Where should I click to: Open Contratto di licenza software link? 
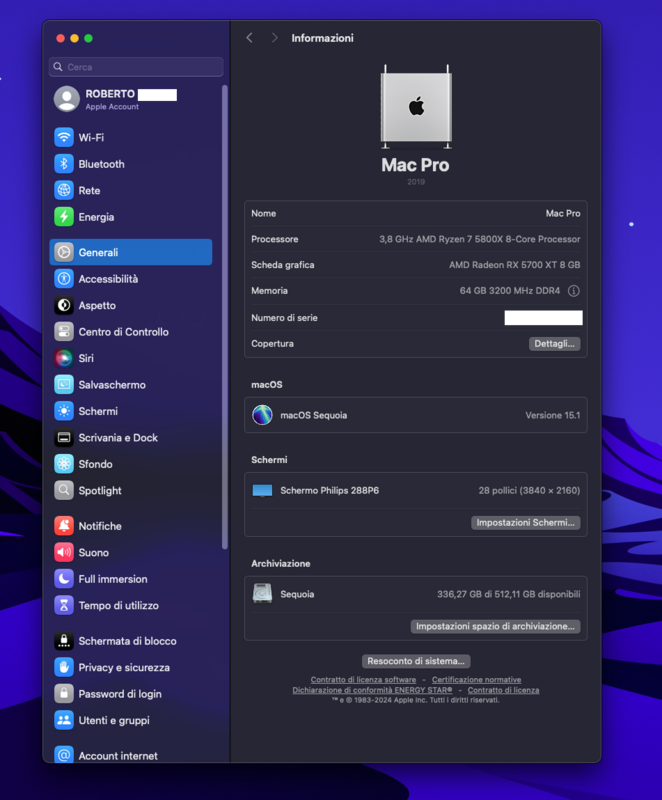(363, 680)
